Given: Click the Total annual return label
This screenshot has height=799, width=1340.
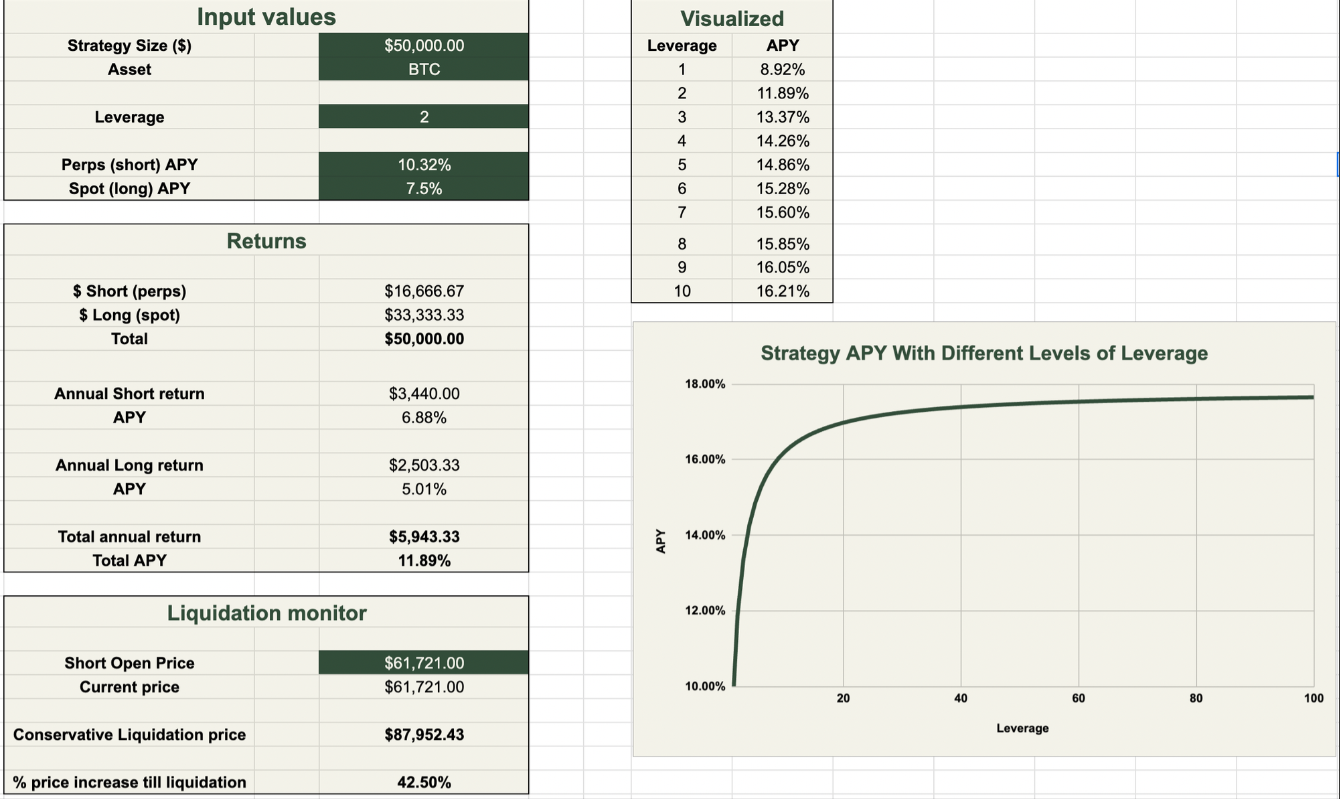Looking at the screenshot, I should pos(129,537).
